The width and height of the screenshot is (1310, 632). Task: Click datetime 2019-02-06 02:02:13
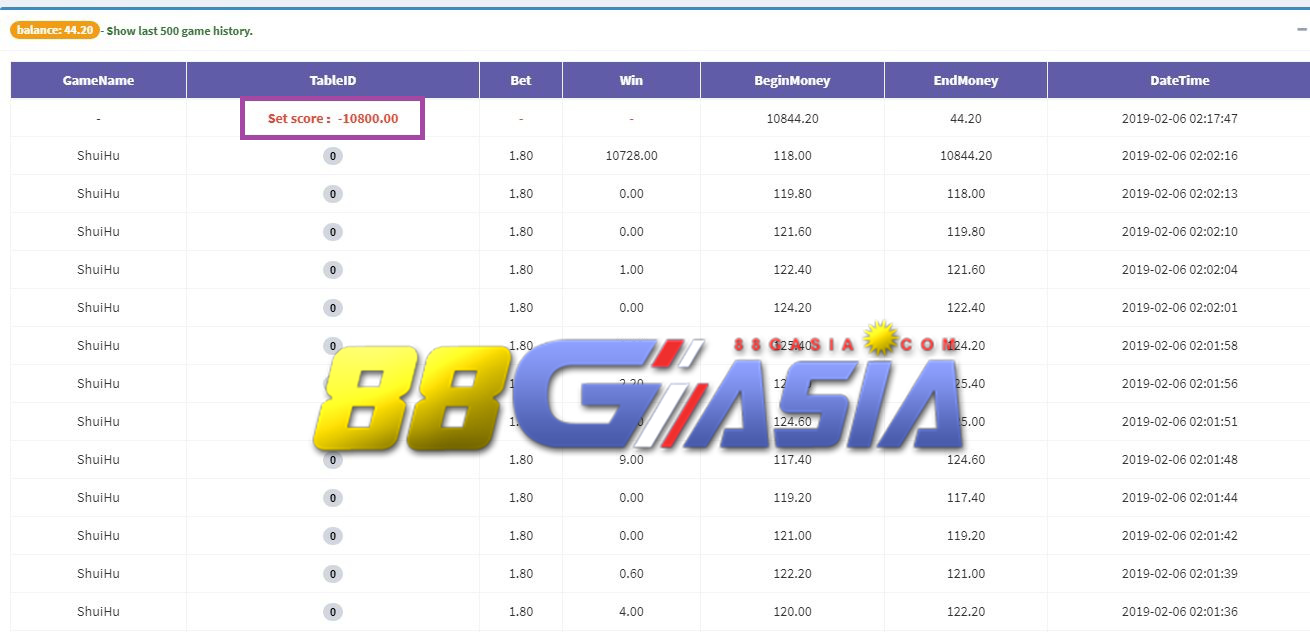[1179, 194]
